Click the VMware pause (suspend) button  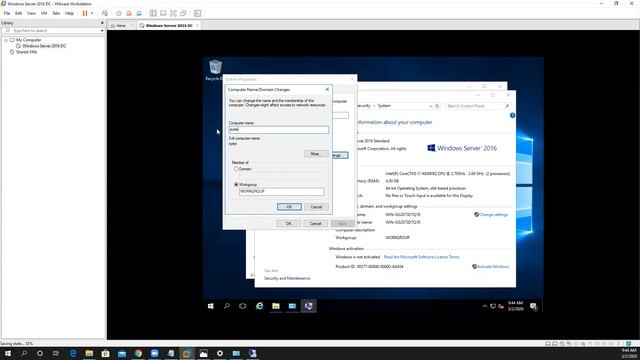[85, 13]
